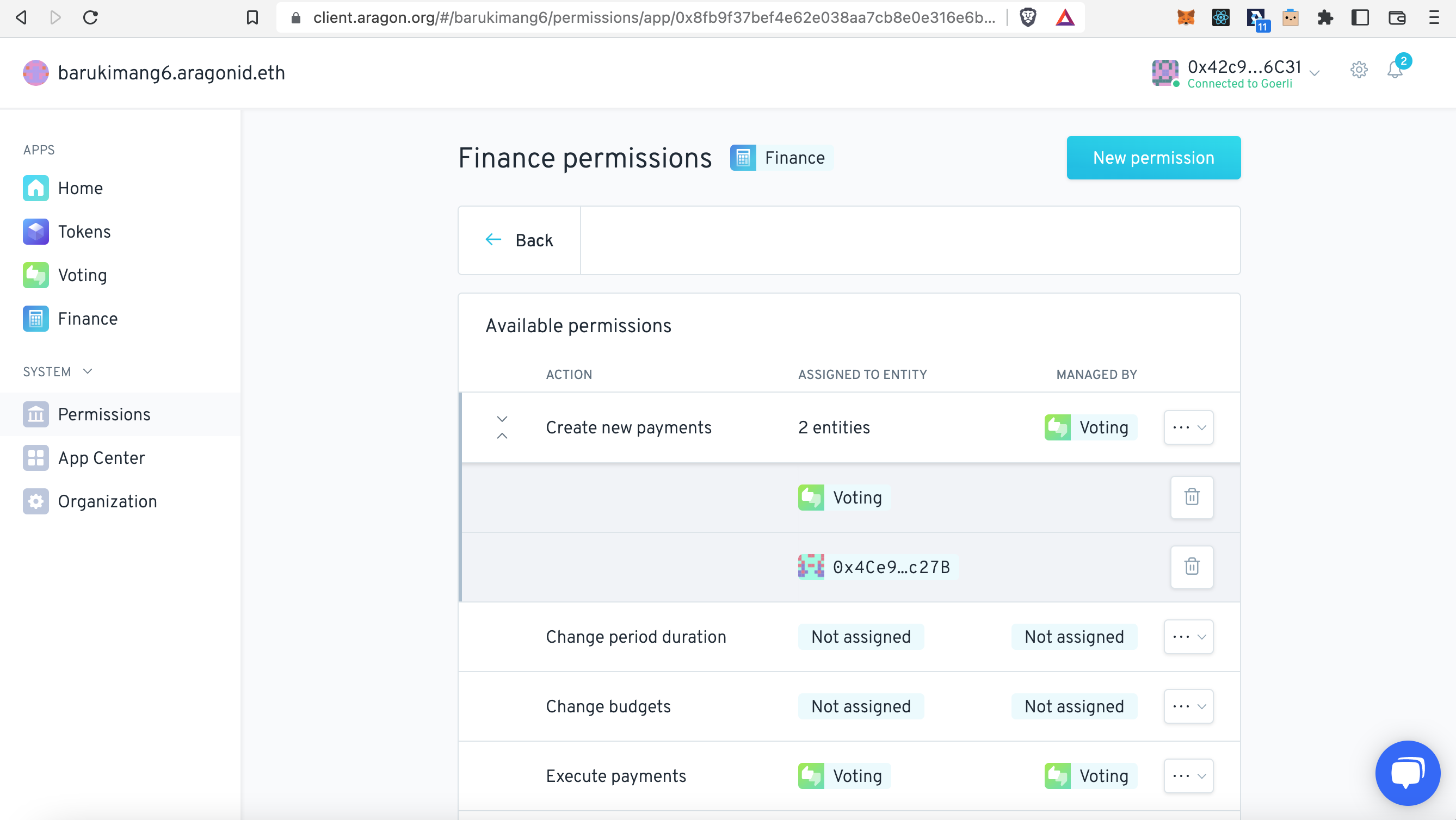Open notifications bell
Viewport: 1456px width, 820px height.
pos(1395,70)
